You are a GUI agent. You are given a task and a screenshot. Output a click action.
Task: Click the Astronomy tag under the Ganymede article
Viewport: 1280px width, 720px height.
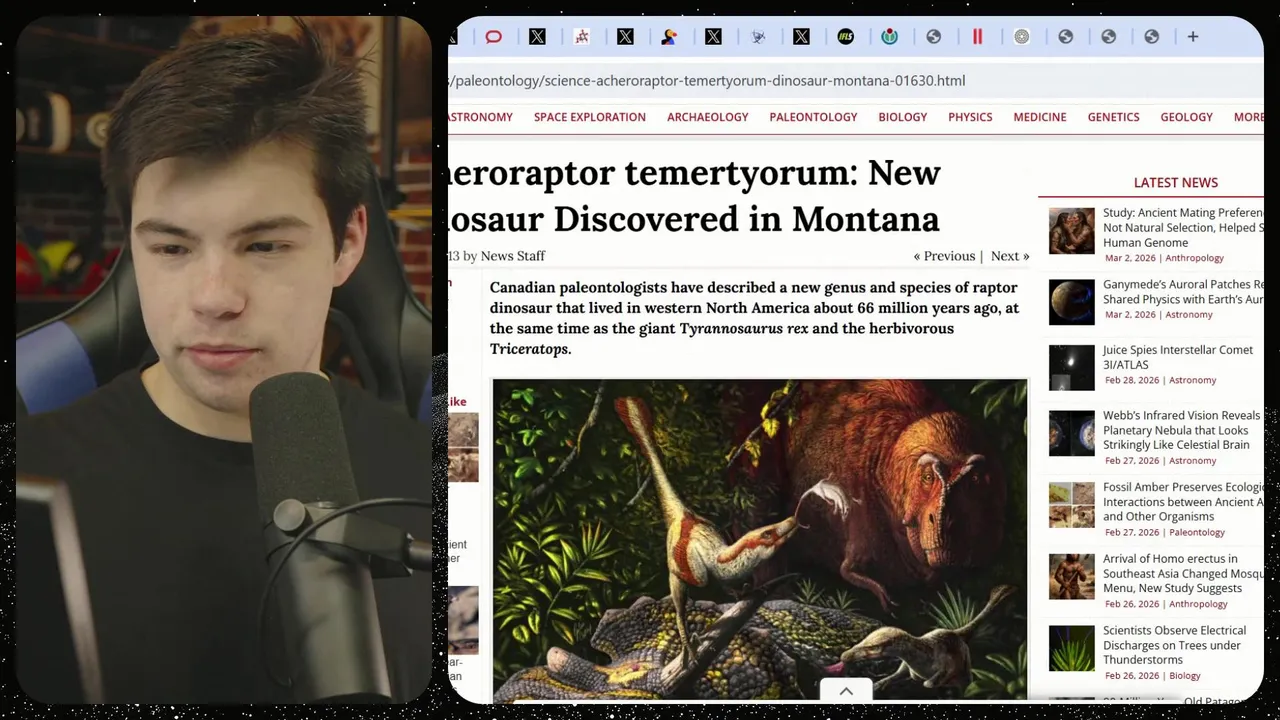[1188, 315]
